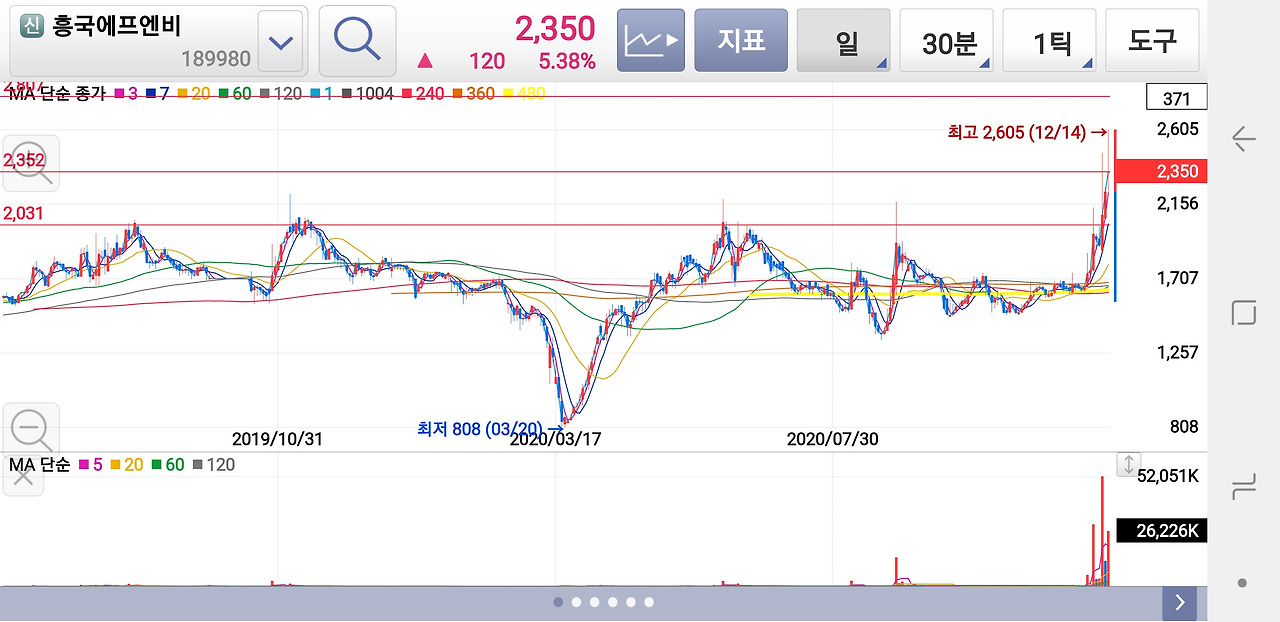
Task: Click the 2020/07/30 date label
Action: pyautogui.click(x=832, y=438)
